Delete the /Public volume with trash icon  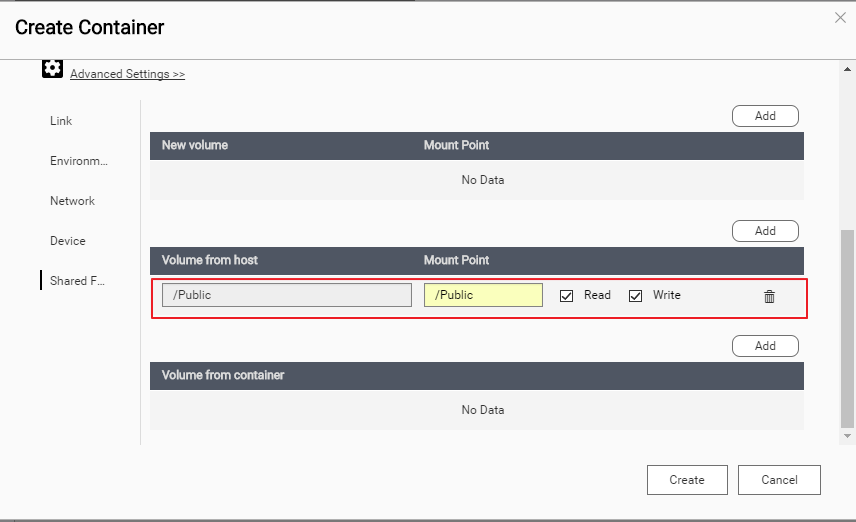(769, 296)
